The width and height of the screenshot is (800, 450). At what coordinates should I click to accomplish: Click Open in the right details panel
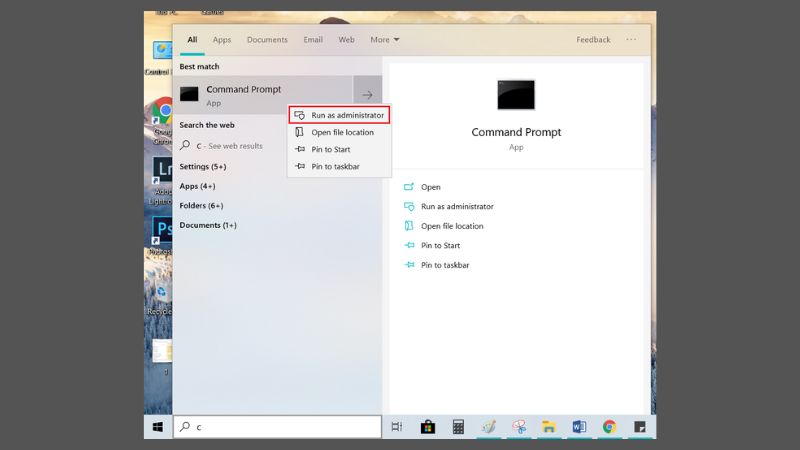pyautogui.click(x=431, y=187)
